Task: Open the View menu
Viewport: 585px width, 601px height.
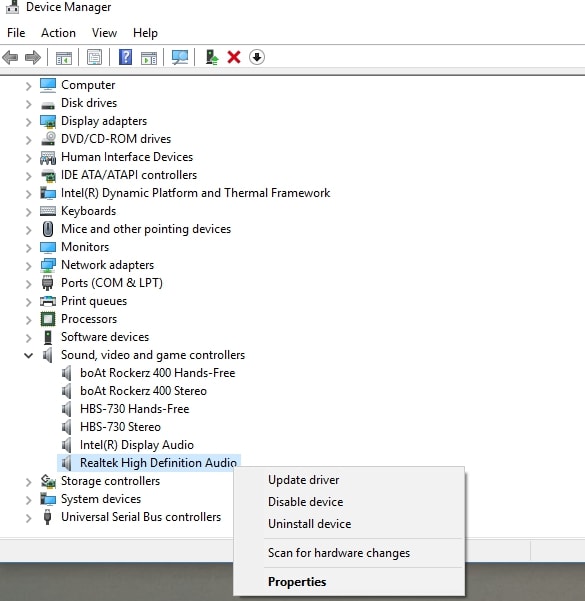Action: [x=104, y=33]
